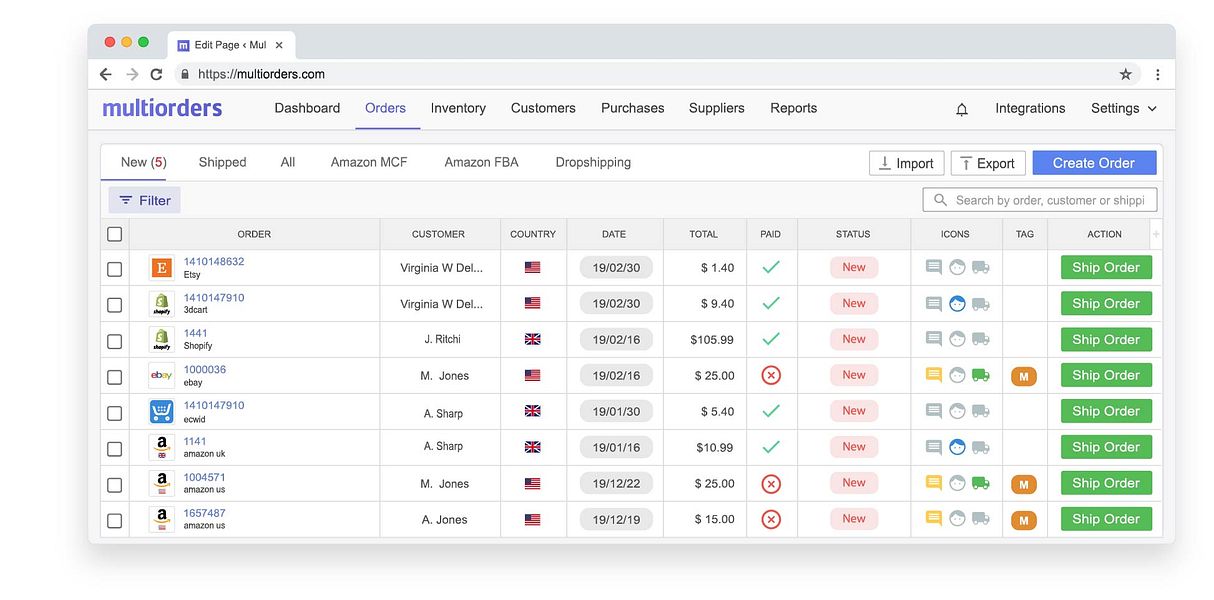Click the Shopify bag icon for order 1441
Screen dimensions: 1214x600
[161, 340]
